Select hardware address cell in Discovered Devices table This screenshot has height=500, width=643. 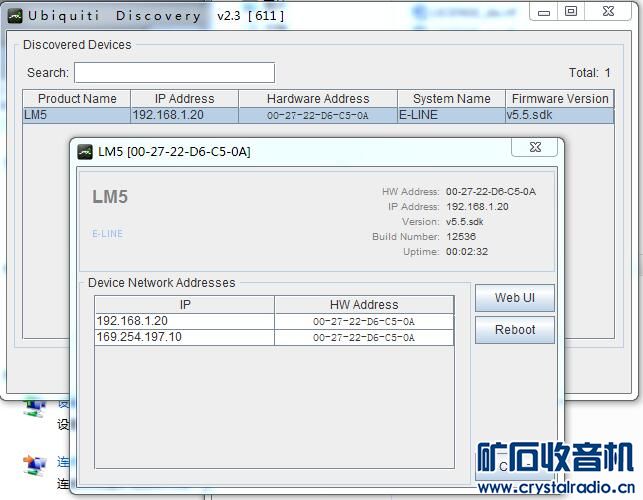tap(318, 115)
